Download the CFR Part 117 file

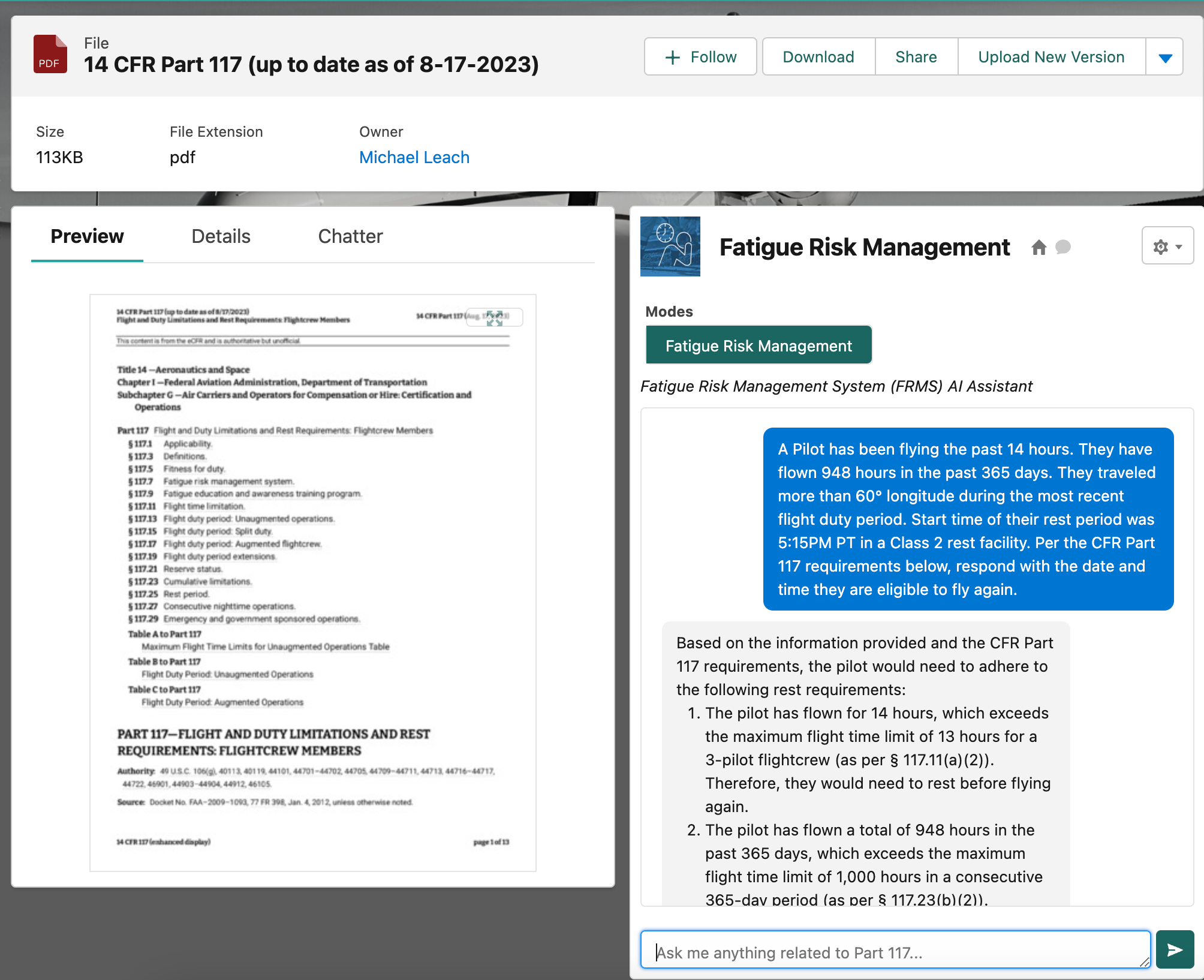[x=818, y=57]
